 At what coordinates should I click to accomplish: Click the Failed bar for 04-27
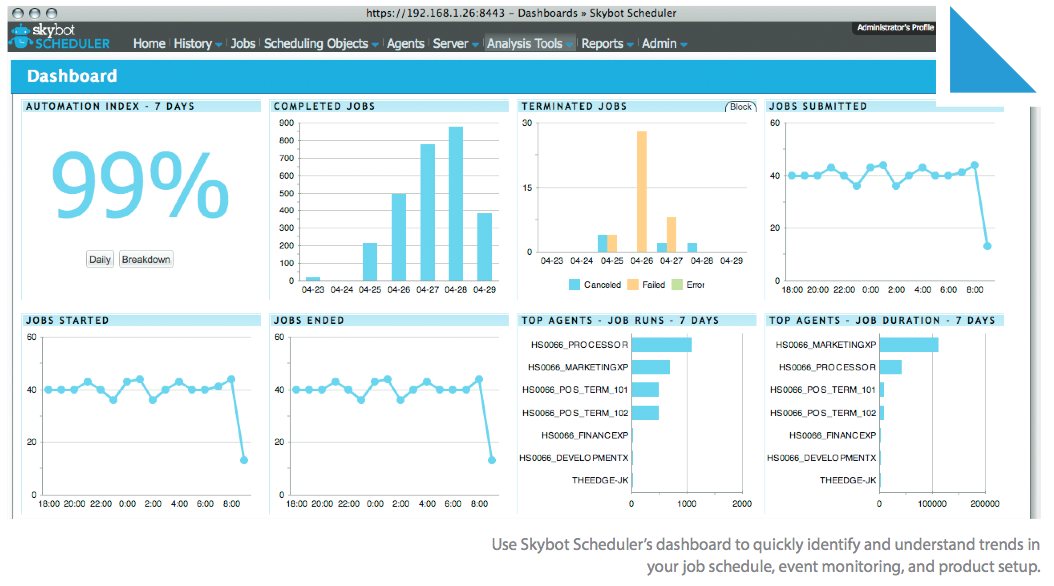point(672,235)
